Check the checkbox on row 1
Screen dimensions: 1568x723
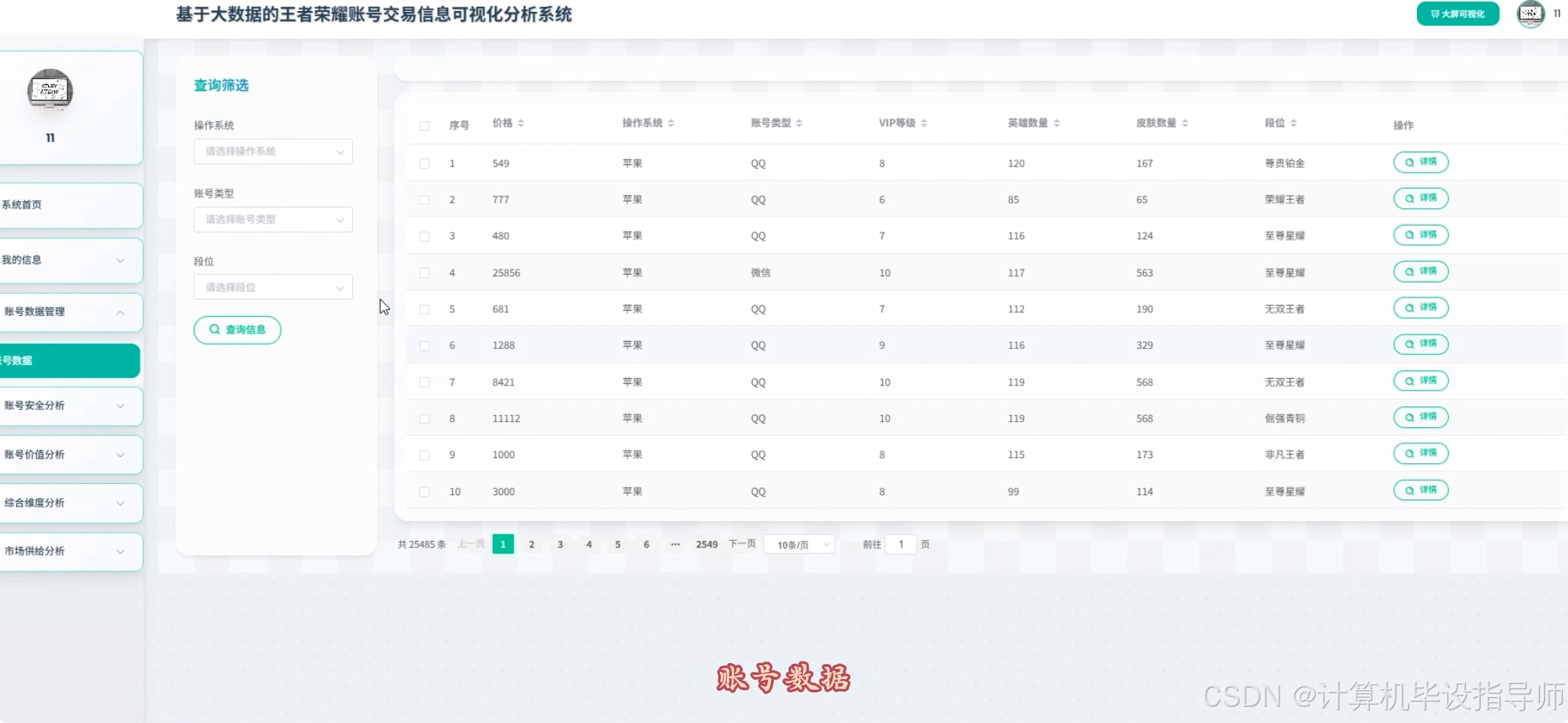coord(425,163)
